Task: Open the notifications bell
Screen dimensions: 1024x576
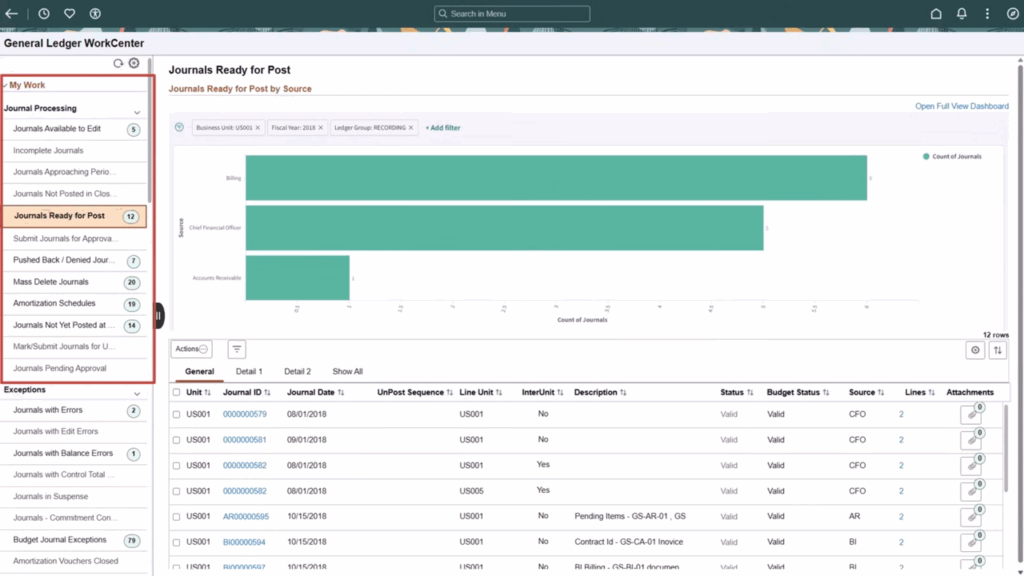Action: tap(961, 14)
